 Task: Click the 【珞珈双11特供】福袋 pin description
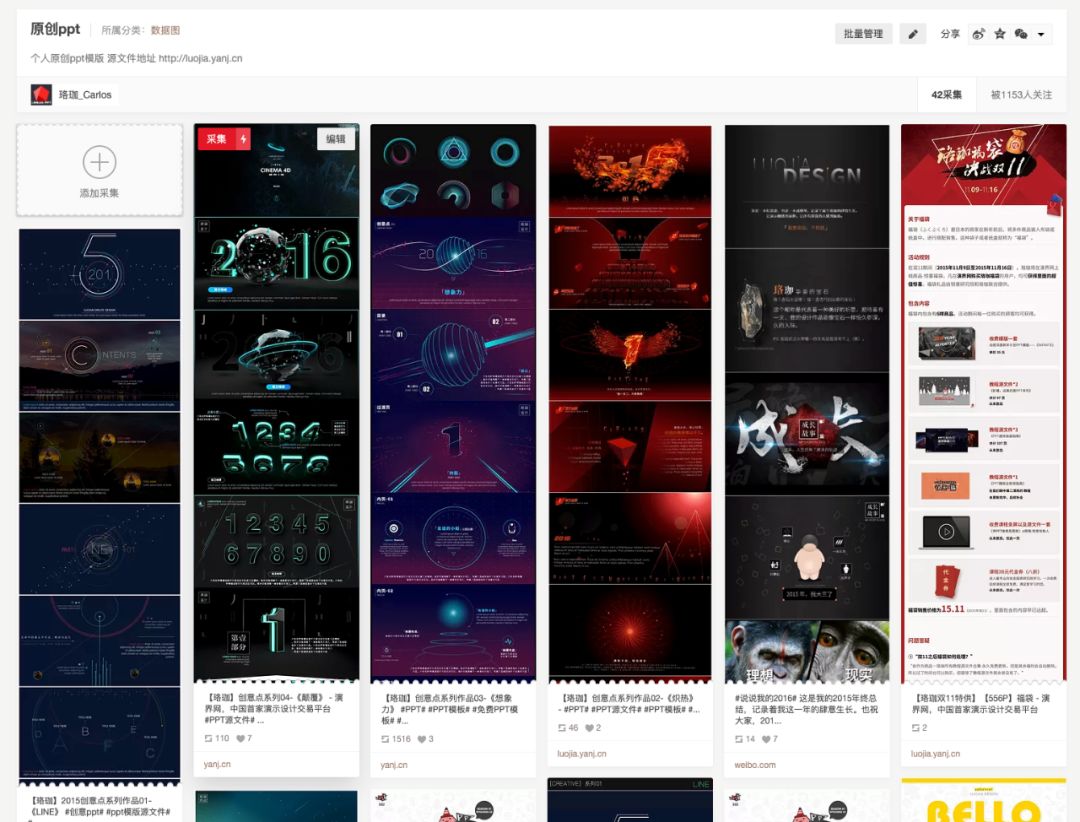coord(982,703)
